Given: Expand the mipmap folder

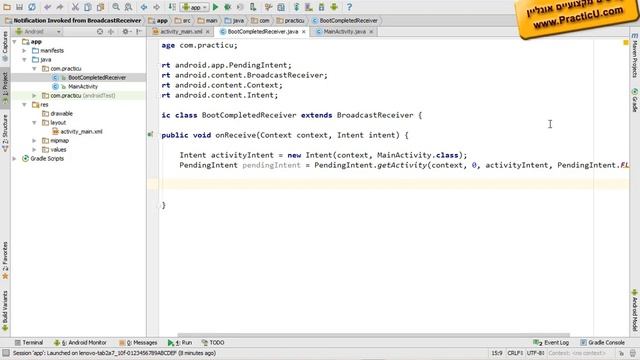Looking at the screenshot, I should point(34,140).
